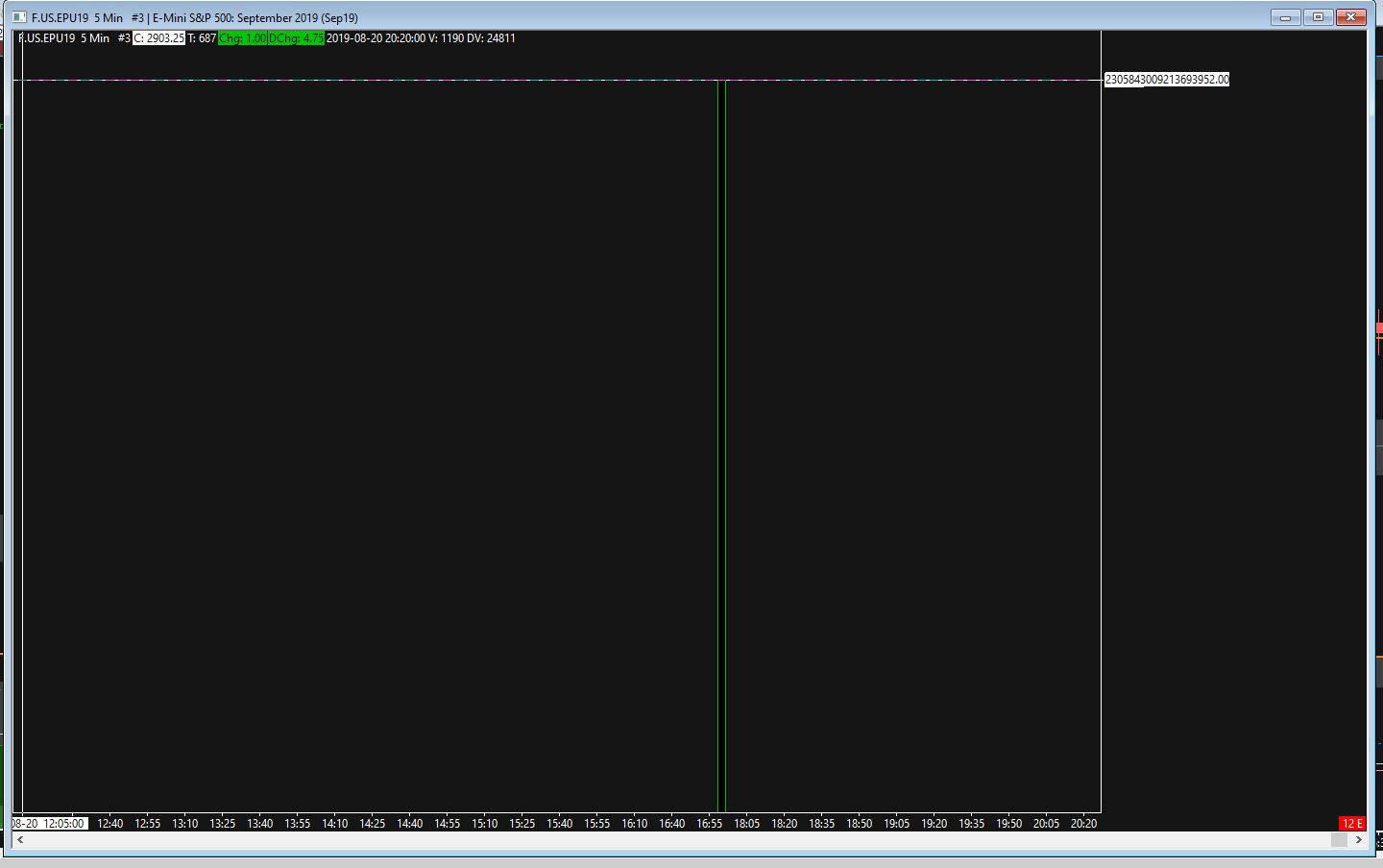The image size is (1383, 868).
Task: Click the 12:55 time axis label
Action: pos(148,824)
